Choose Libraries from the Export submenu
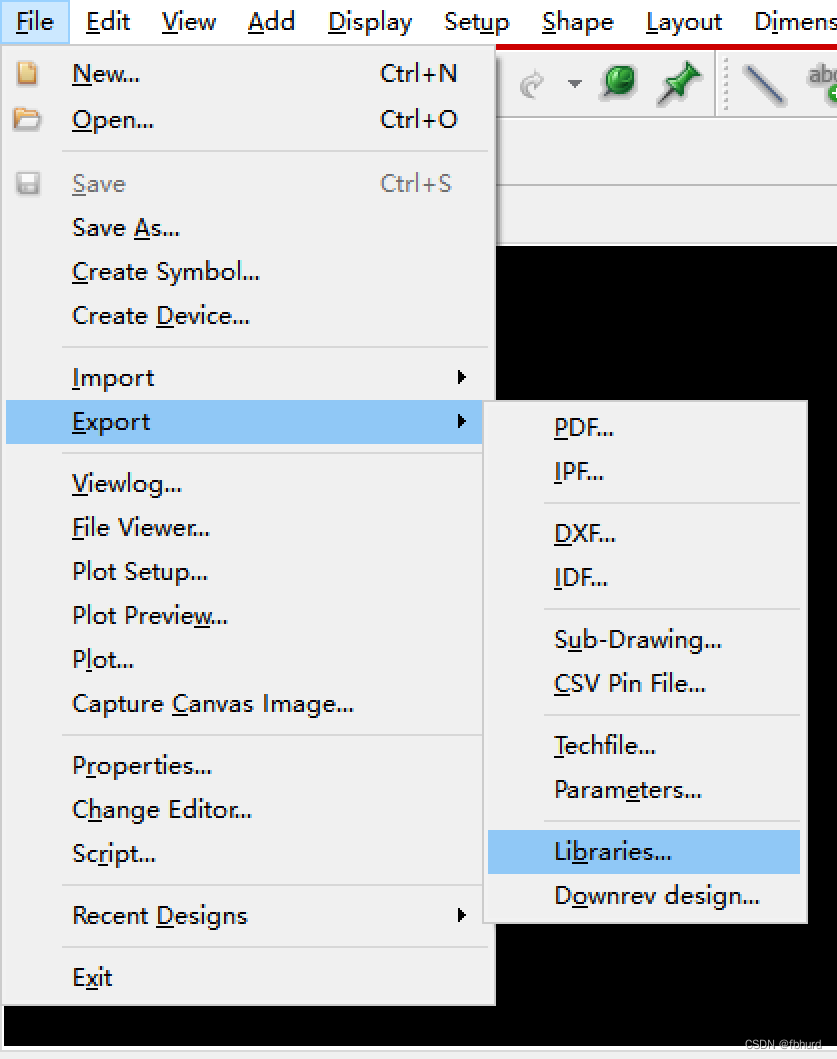 tap(612, 852)
